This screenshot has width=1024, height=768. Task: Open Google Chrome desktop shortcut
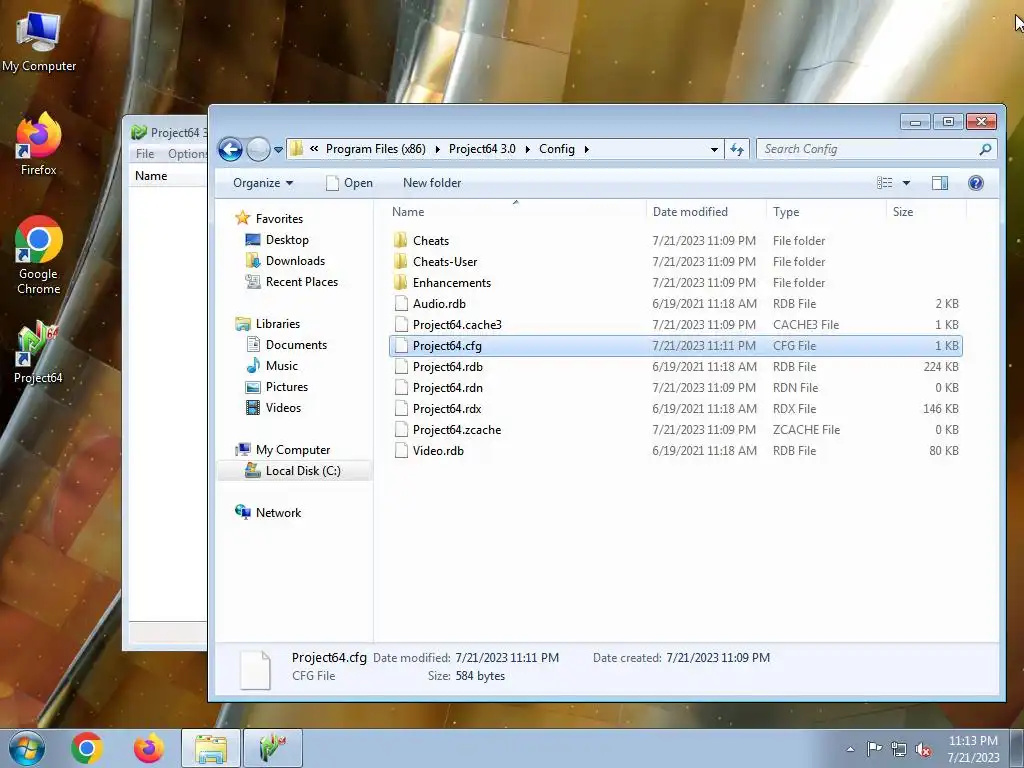pyautogui.click(x=39, y=255)
